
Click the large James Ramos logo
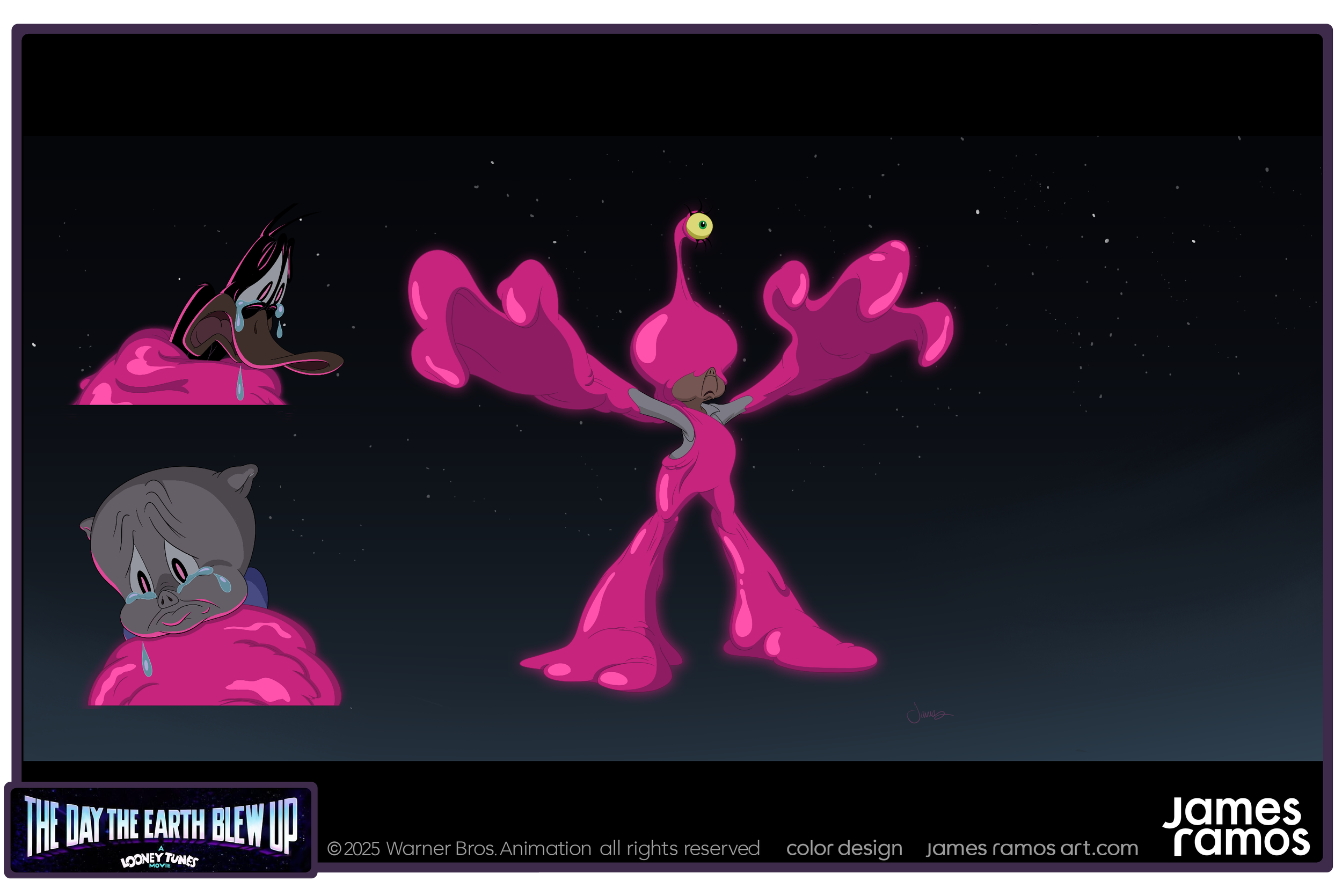(x=1236, y=826)
